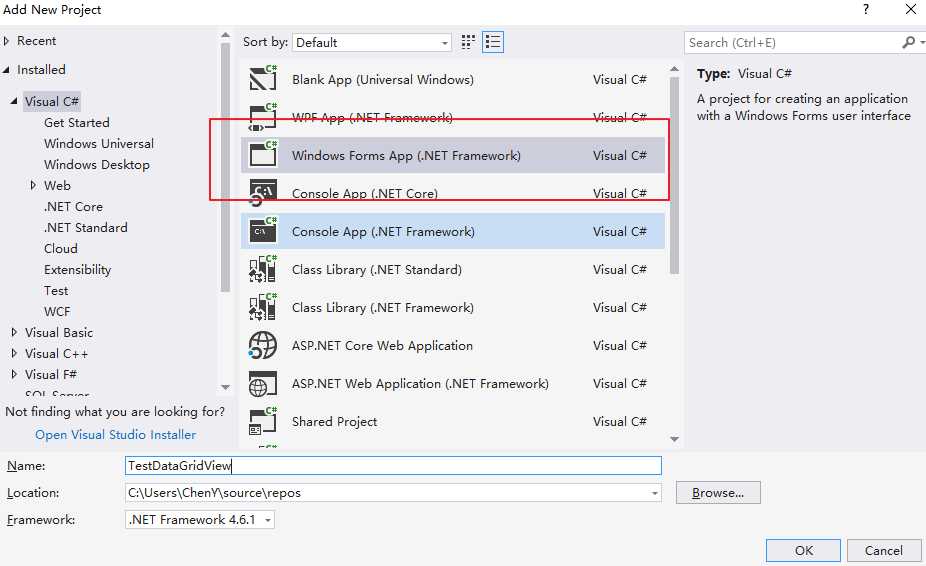Click the Console App (.NET Framework) icon

click(x=263, y=231)
